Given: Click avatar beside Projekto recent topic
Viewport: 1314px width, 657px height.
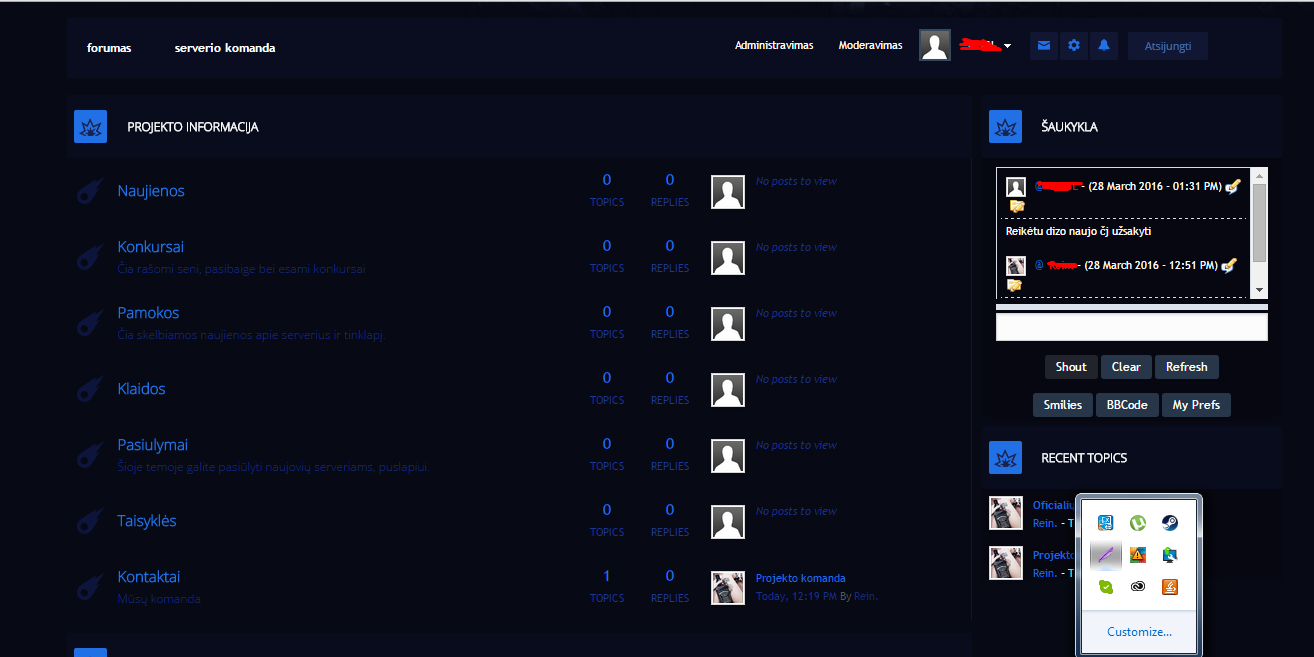Looking at the screenshot, I should click(1005, 563).
